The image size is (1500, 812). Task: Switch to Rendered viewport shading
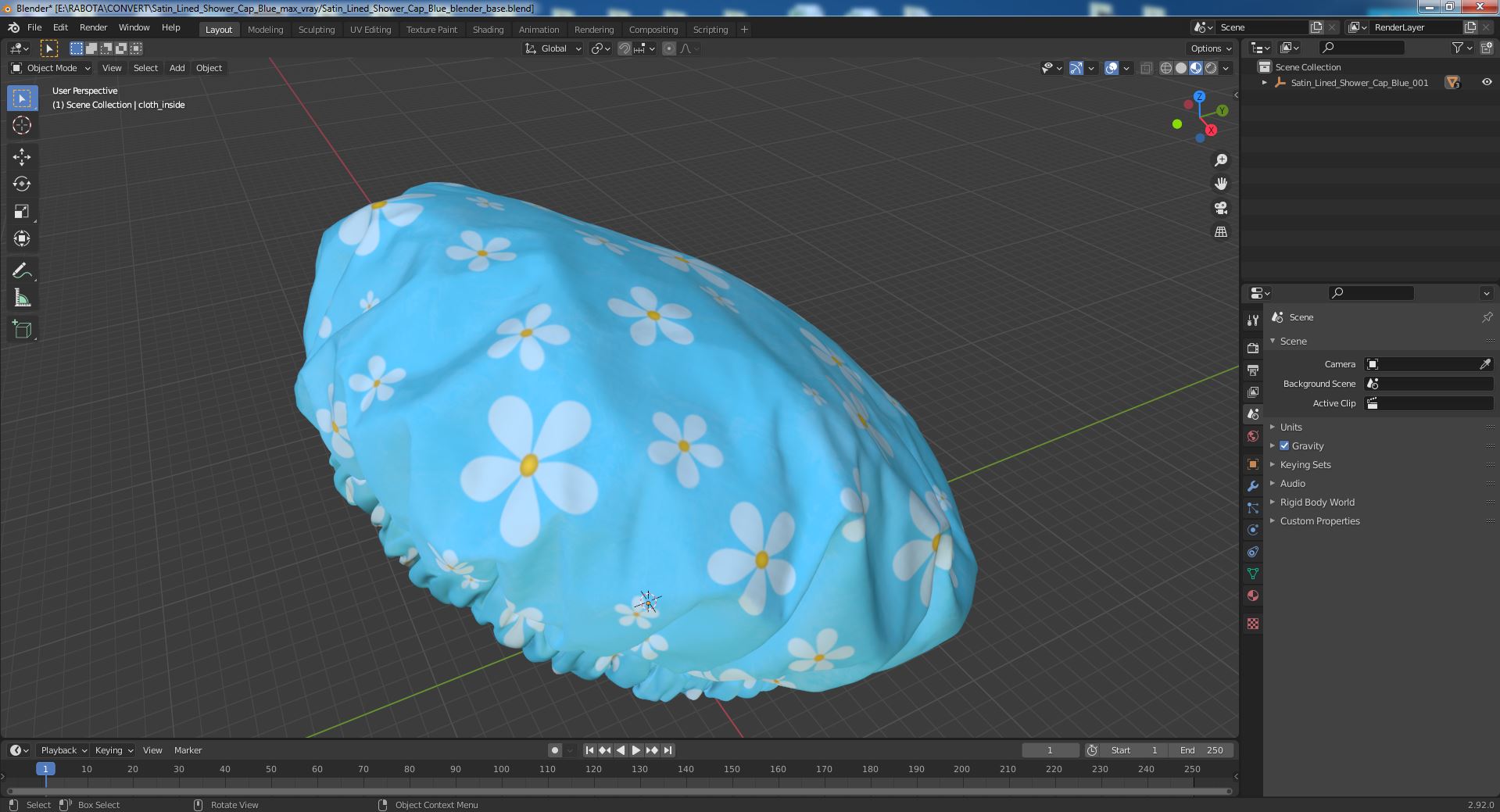pyautogui.click(x=1211, y=68)
